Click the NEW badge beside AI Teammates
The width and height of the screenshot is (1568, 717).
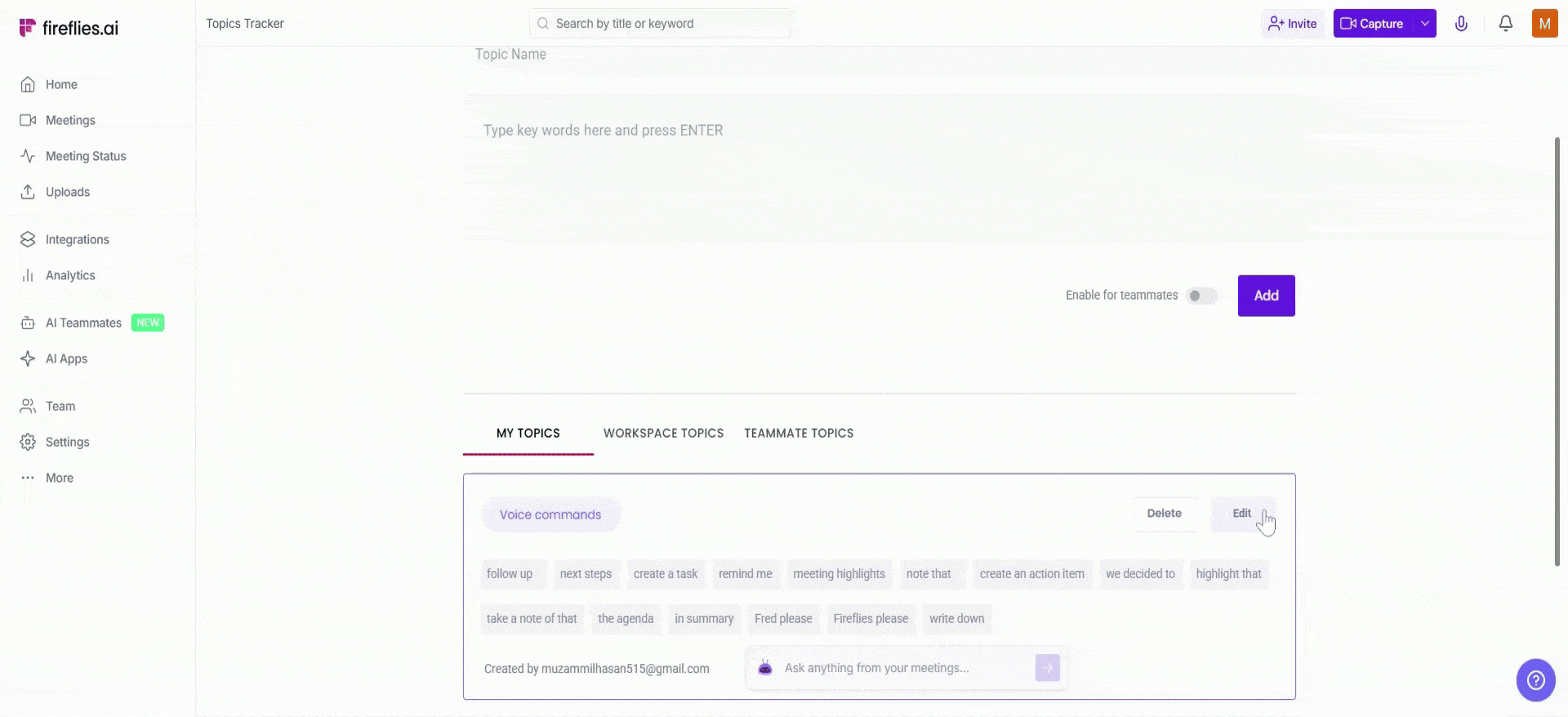148,323
